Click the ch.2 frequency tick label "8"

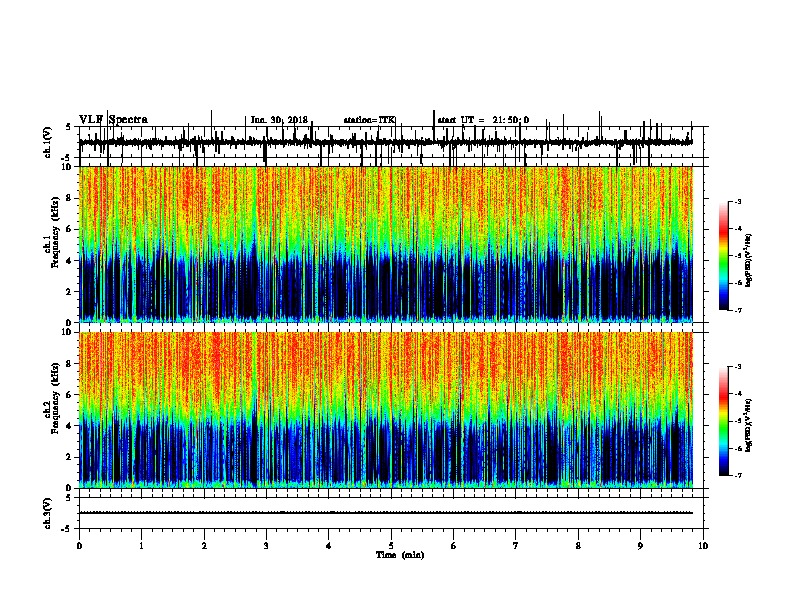[69, 363]
